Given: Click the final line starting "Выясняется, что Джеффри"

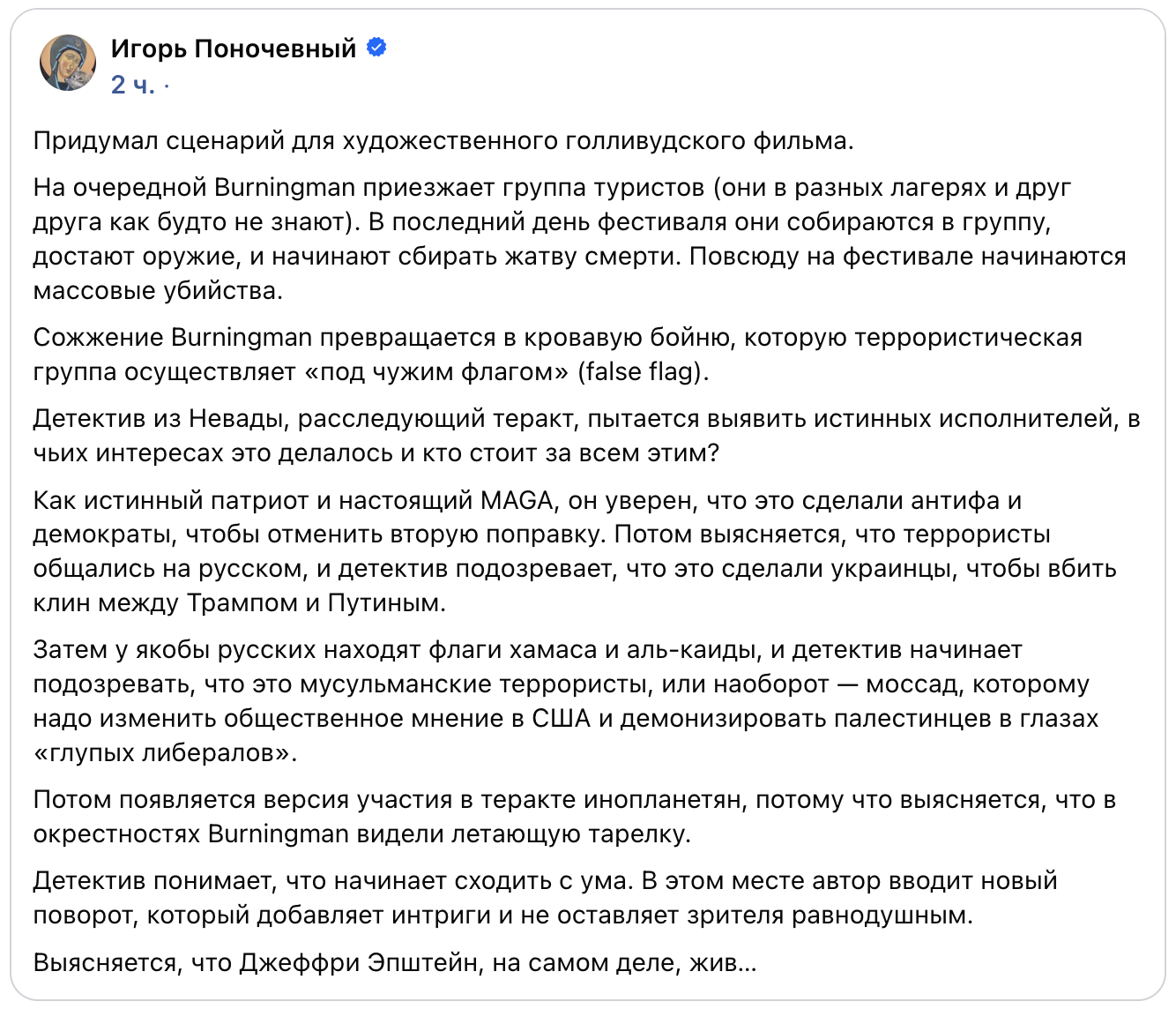Looking at the screenshot, I should tap(395, 962).
